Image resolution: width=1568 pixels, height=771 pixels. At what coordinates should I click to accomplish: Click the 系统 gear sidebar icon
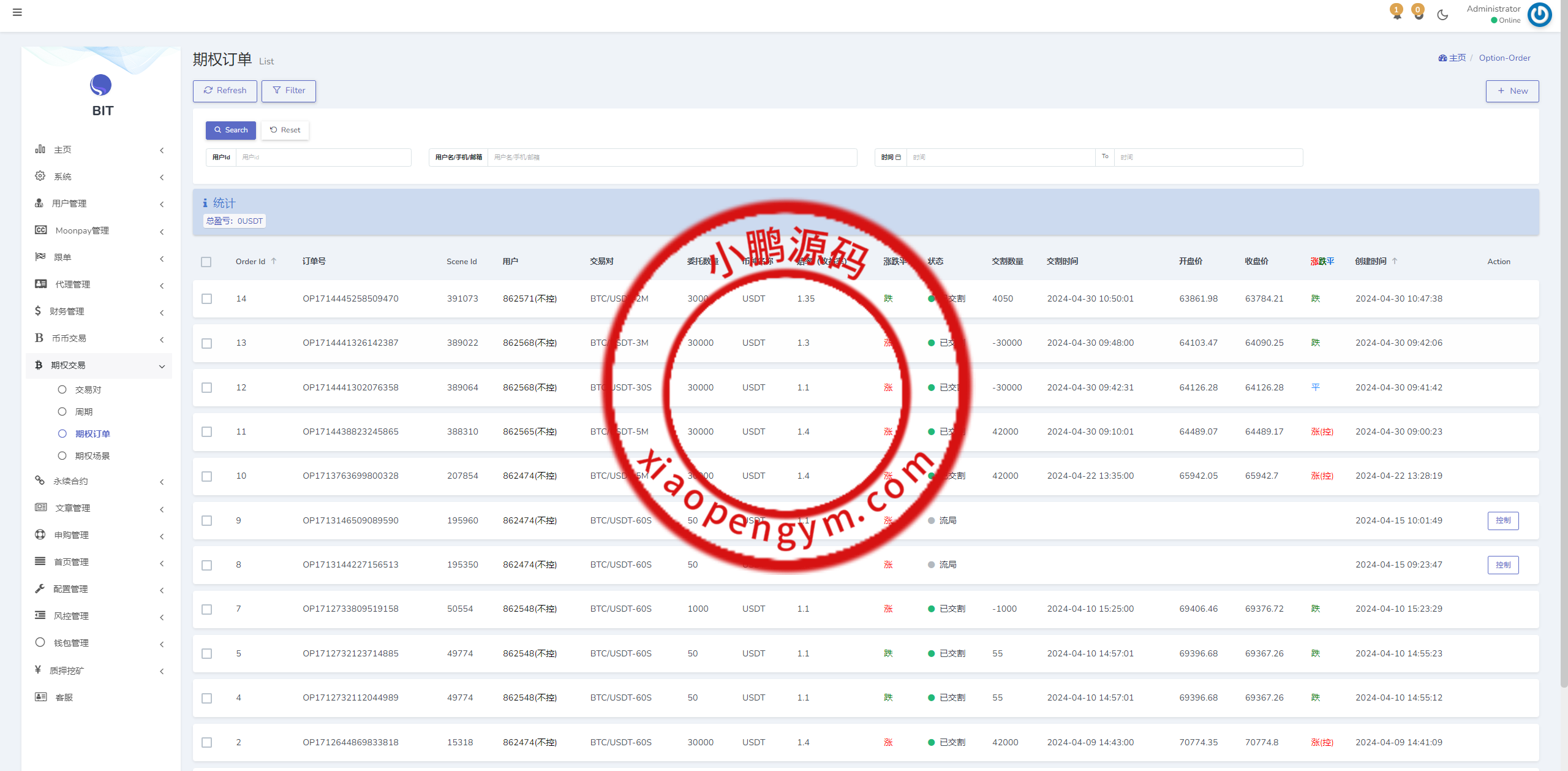click(40, 176)
